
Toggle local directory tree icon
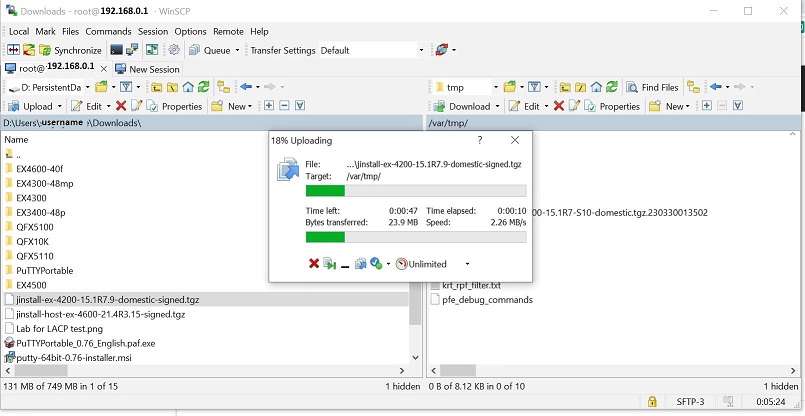[223, 87]
